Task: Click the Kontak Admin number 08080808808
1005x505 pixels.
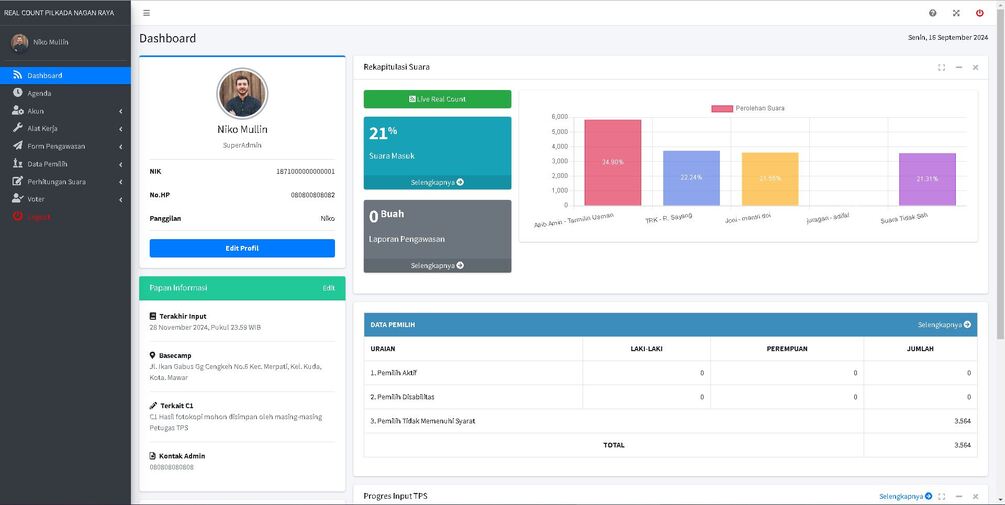Action: (171, 467)
